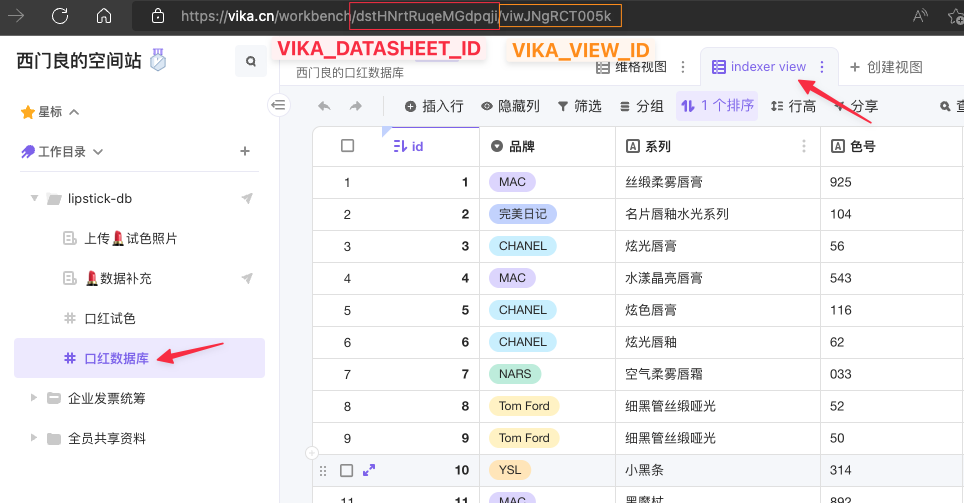Expand the 工作目录 dropdown chevron
Screen dimensions: 964x503
click(x=98, y=152)
